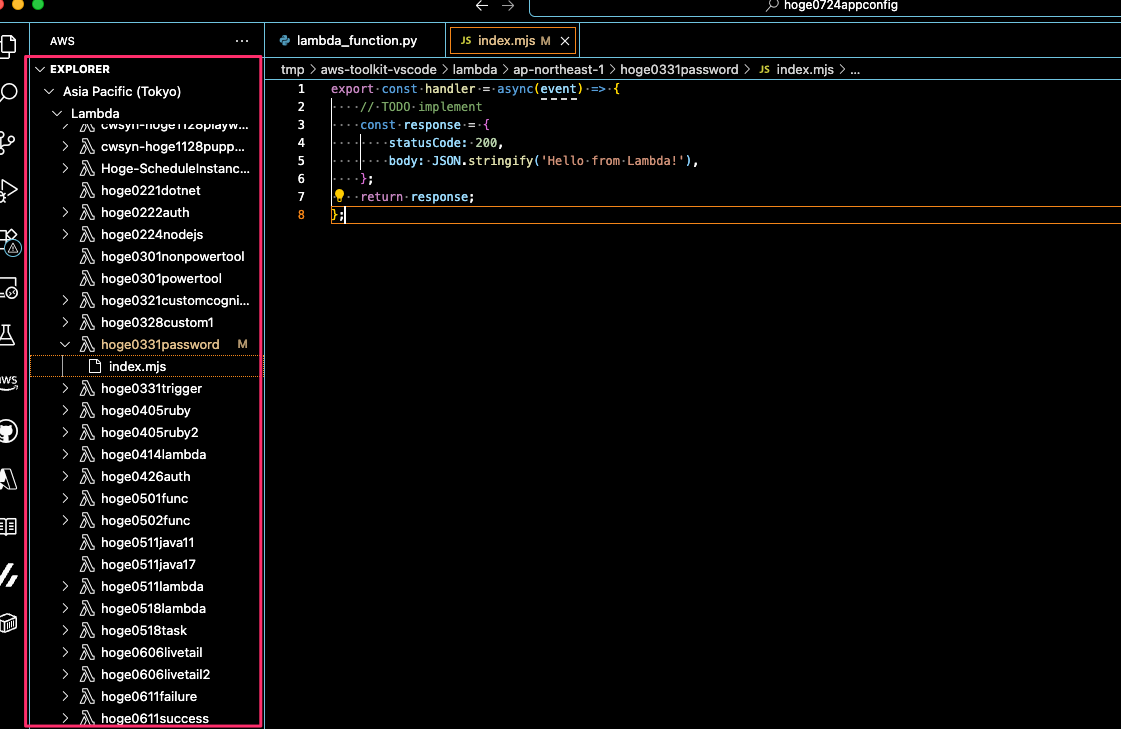
Task: Expand the hoge0606livetail function
Action: tap(65, 653)
